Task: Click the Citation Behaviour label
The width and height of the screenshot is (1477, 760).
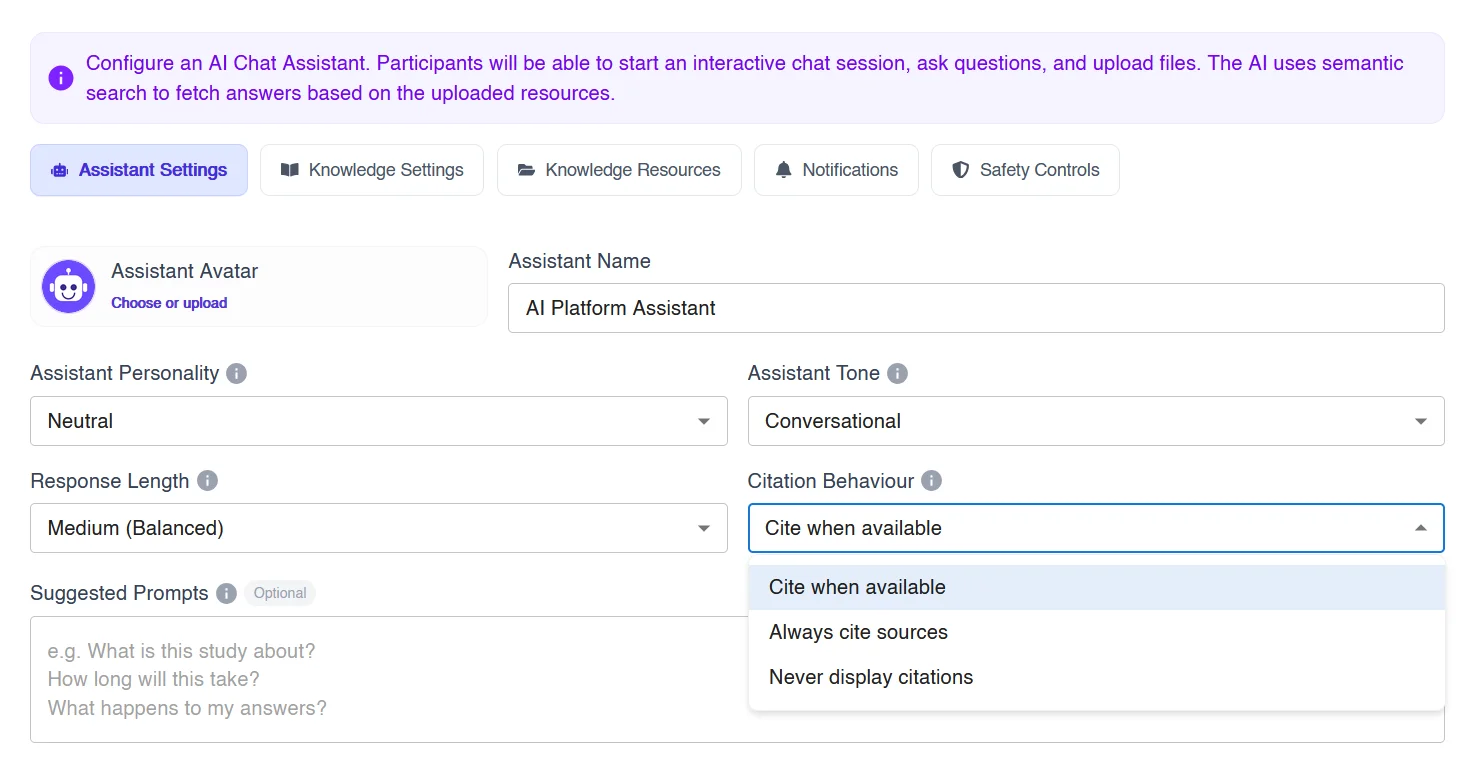Action: 831,481
